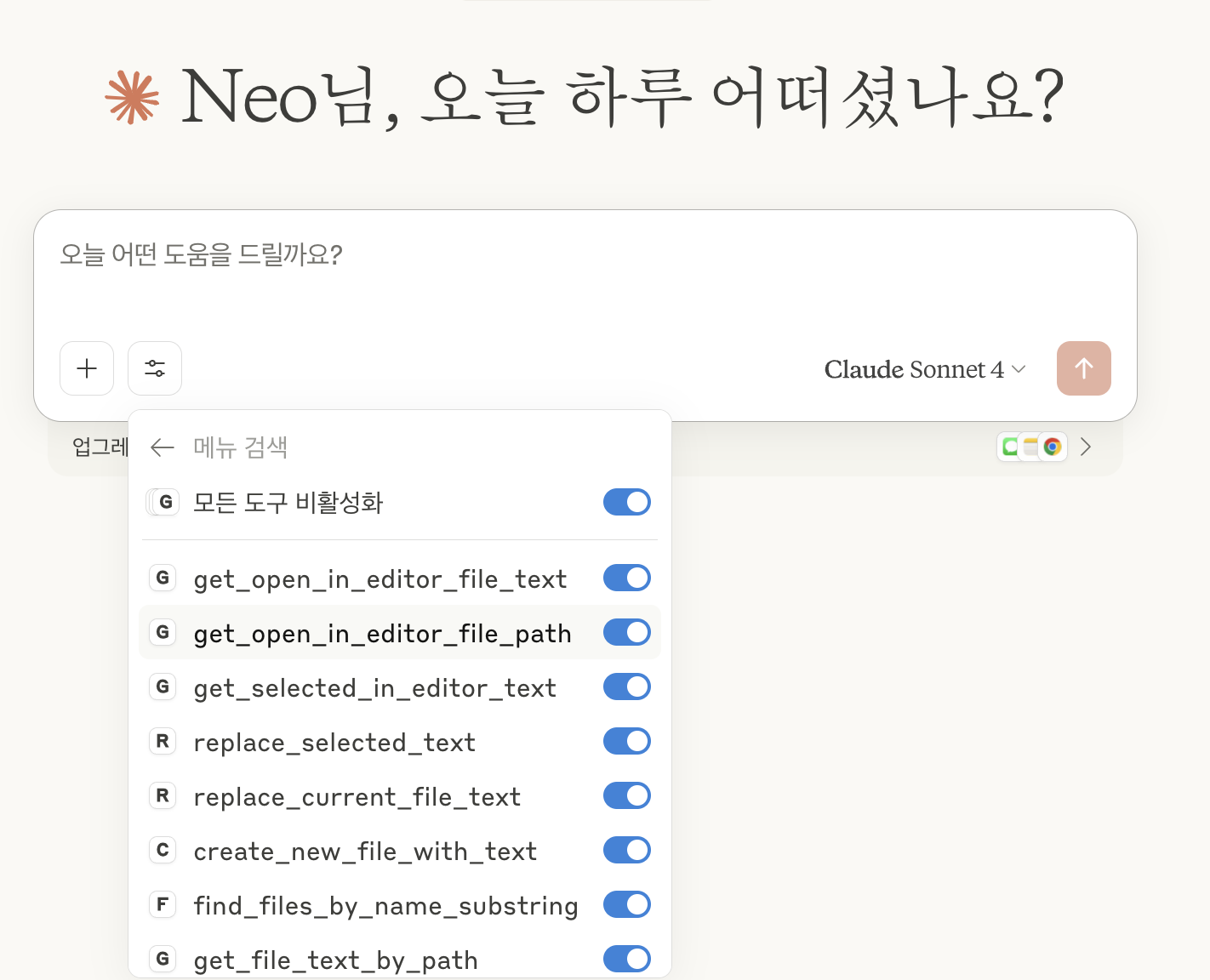Select get_open_in_editor_file_path menu entry
This screenshot has width=1210, height=980.
pyautogui.click(x=400, y=632)
